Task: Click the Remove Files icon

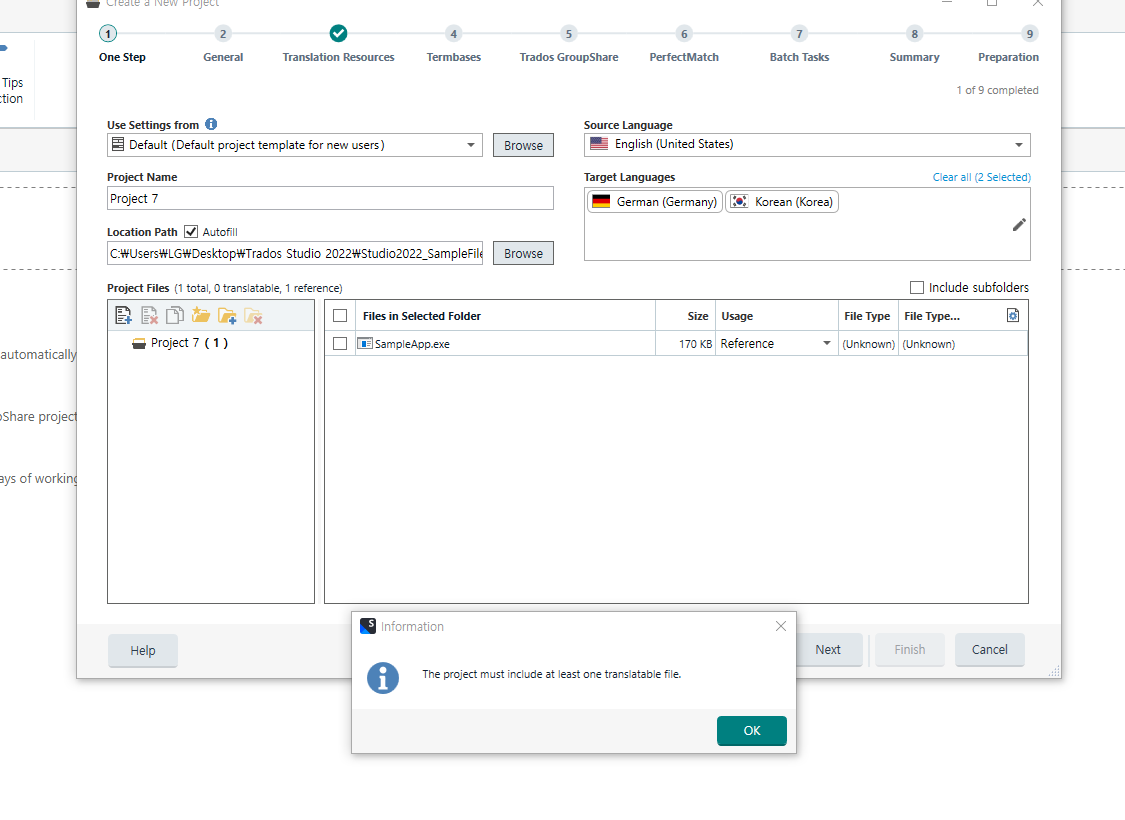Action: pos(149,314)
